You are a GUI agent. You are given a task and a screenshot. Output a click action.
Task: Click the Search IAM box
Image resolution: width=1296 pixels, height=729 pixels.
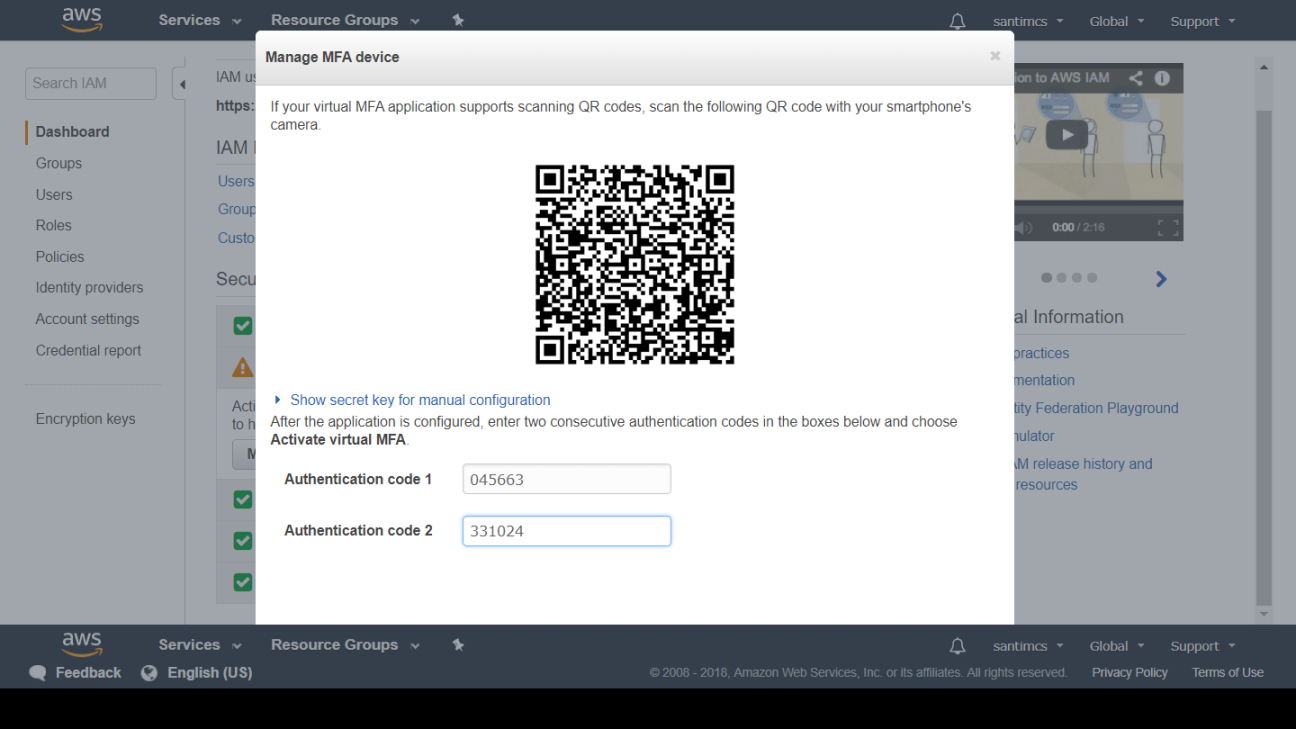(91, 83)
